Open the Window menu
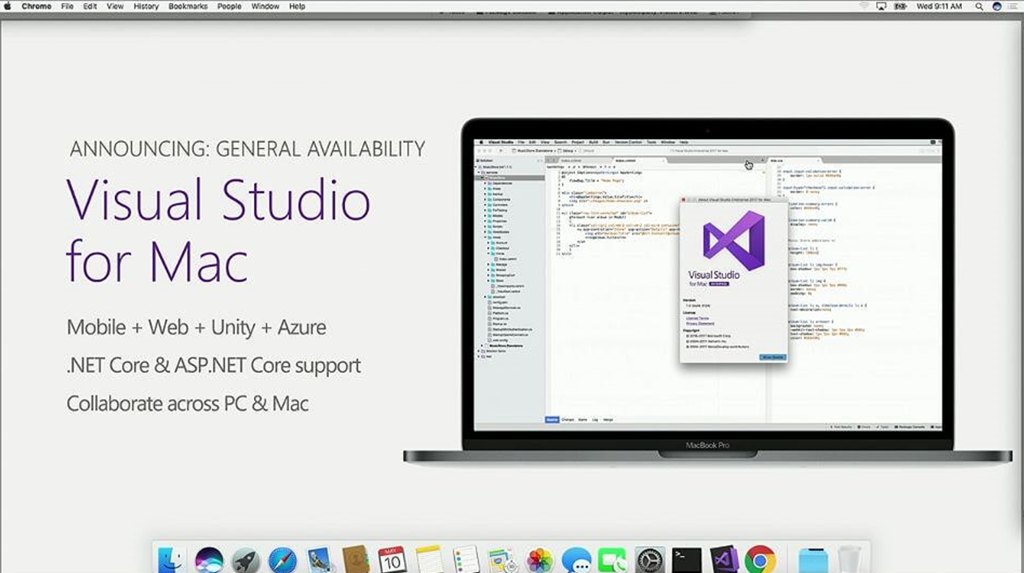Screen dimensions: 1024x573 tap(265, 6)
